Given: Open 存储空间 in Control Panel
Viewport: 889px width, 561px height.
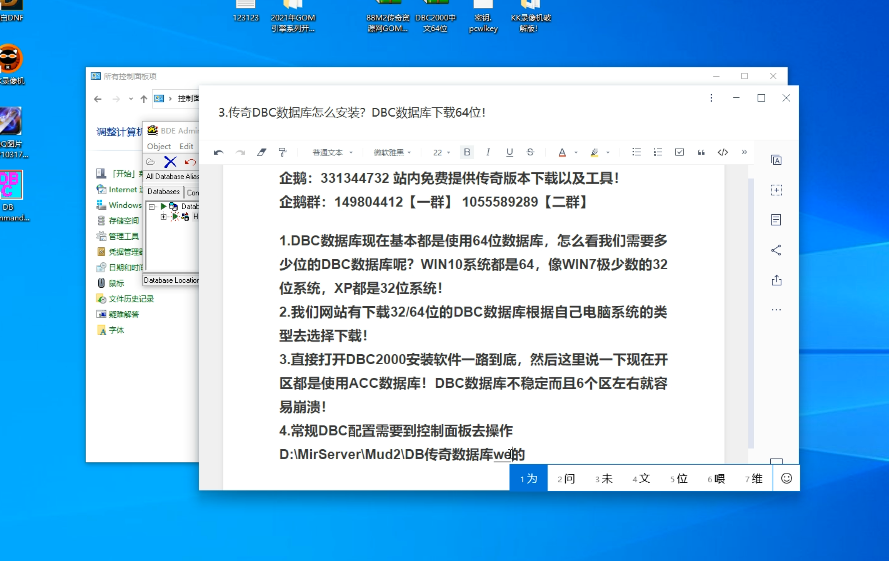Looking at the screenshot, I should click(118, 220).
